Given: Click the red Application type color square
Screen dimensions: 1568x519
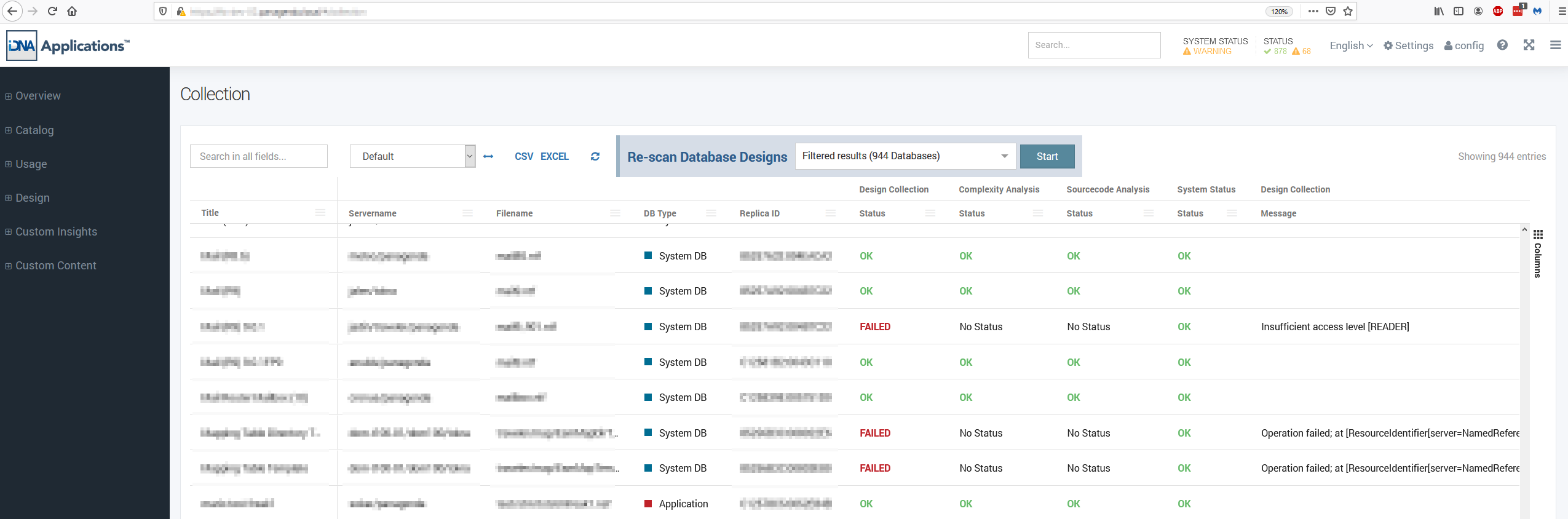Looking at the screenshot, I should [x=647, y=503].
